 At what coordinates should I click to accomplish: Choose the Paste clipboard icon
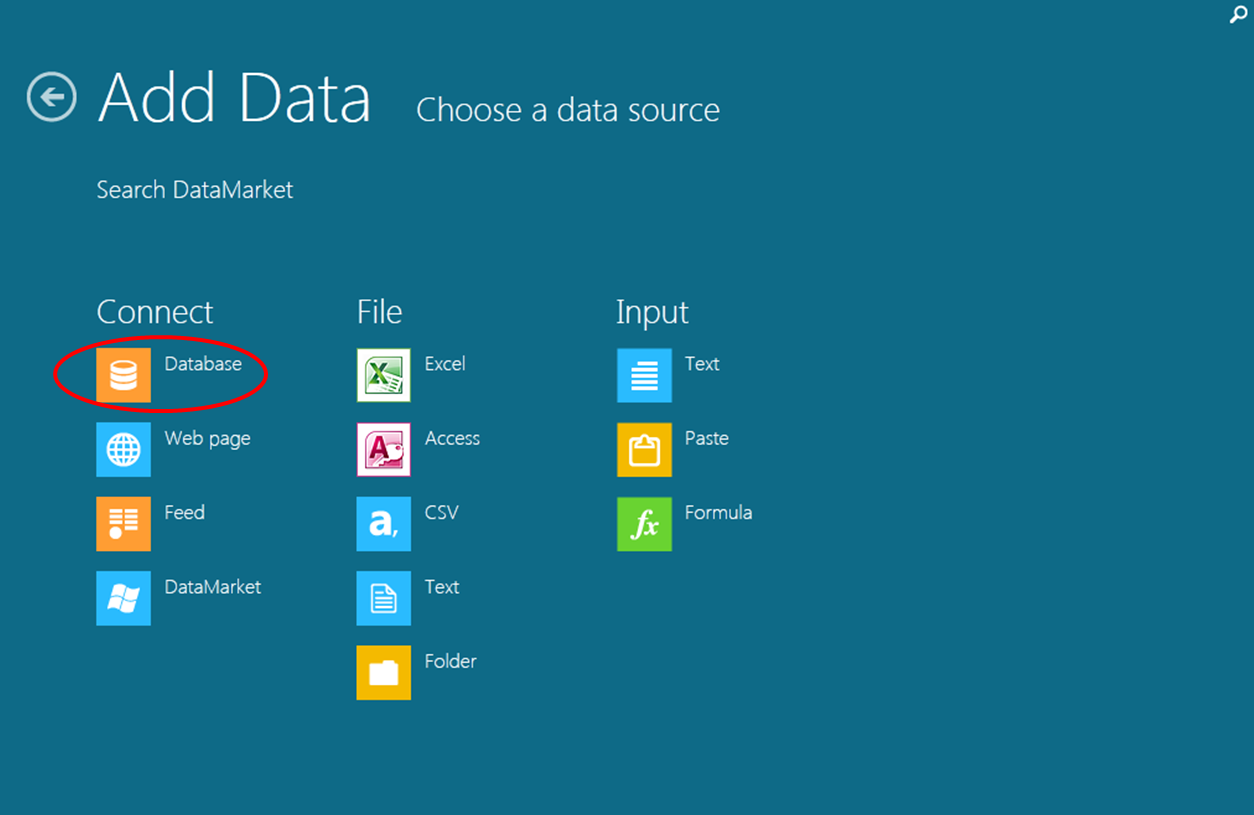point(644,449)
